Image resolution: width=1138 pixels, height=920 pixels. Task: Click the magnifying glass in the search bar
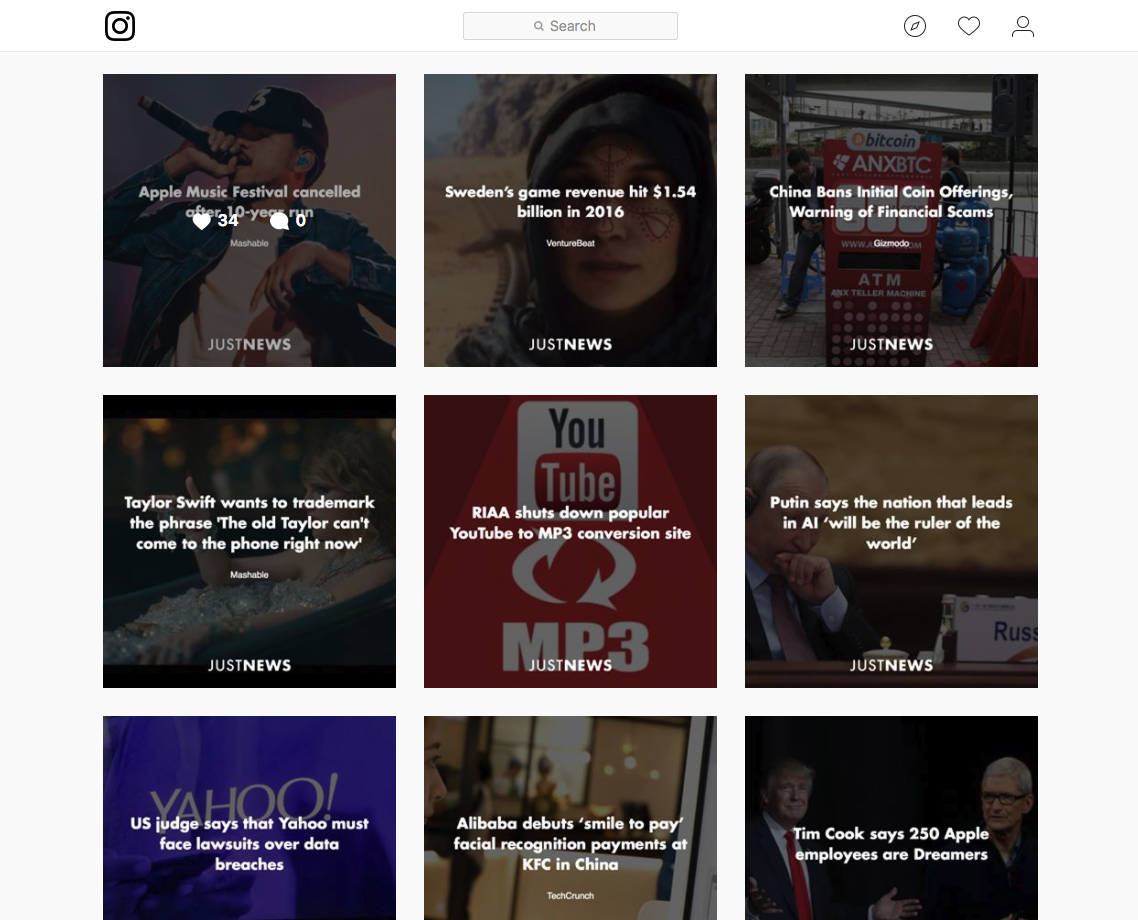(538, 25)
